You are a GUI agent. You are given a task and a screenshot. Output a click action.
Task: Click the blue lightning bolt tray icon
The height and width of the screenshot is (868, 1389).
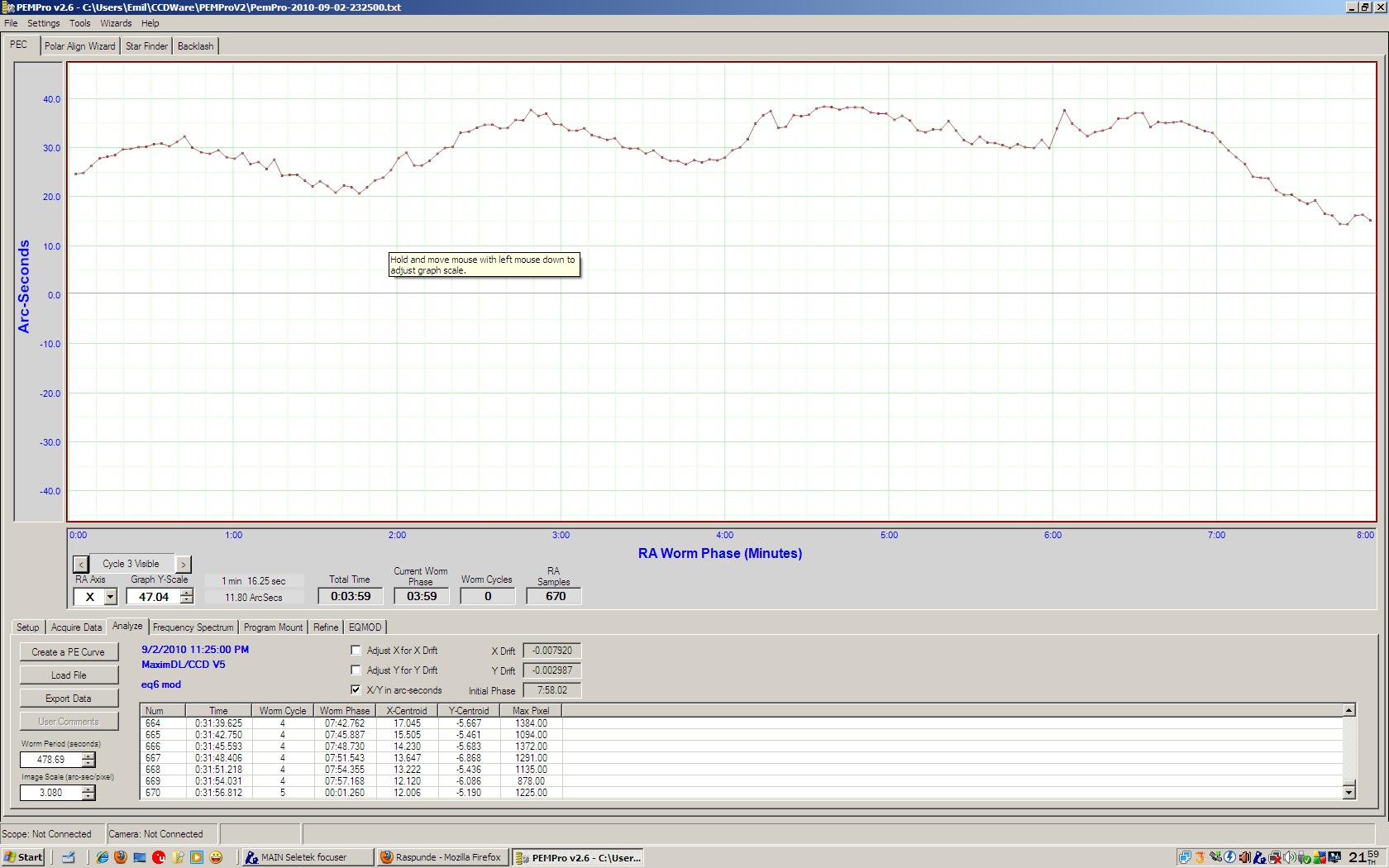pos(1229,857)
